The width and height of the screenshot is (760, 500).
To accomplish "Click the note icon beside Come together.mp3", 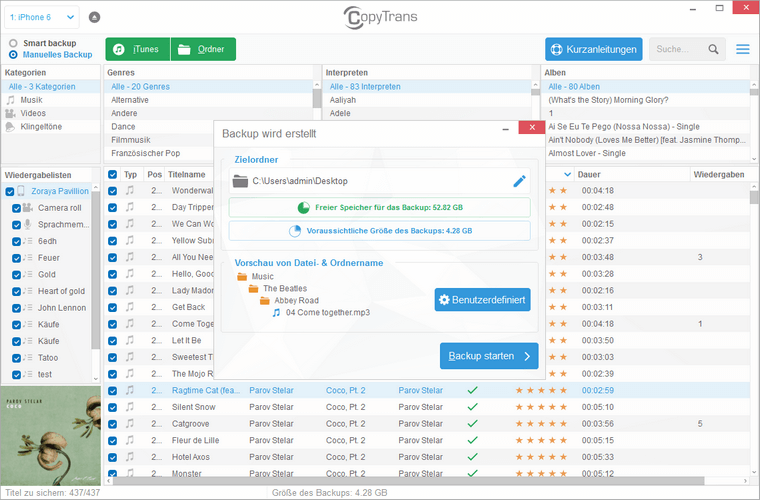I will tap(276, 313).
